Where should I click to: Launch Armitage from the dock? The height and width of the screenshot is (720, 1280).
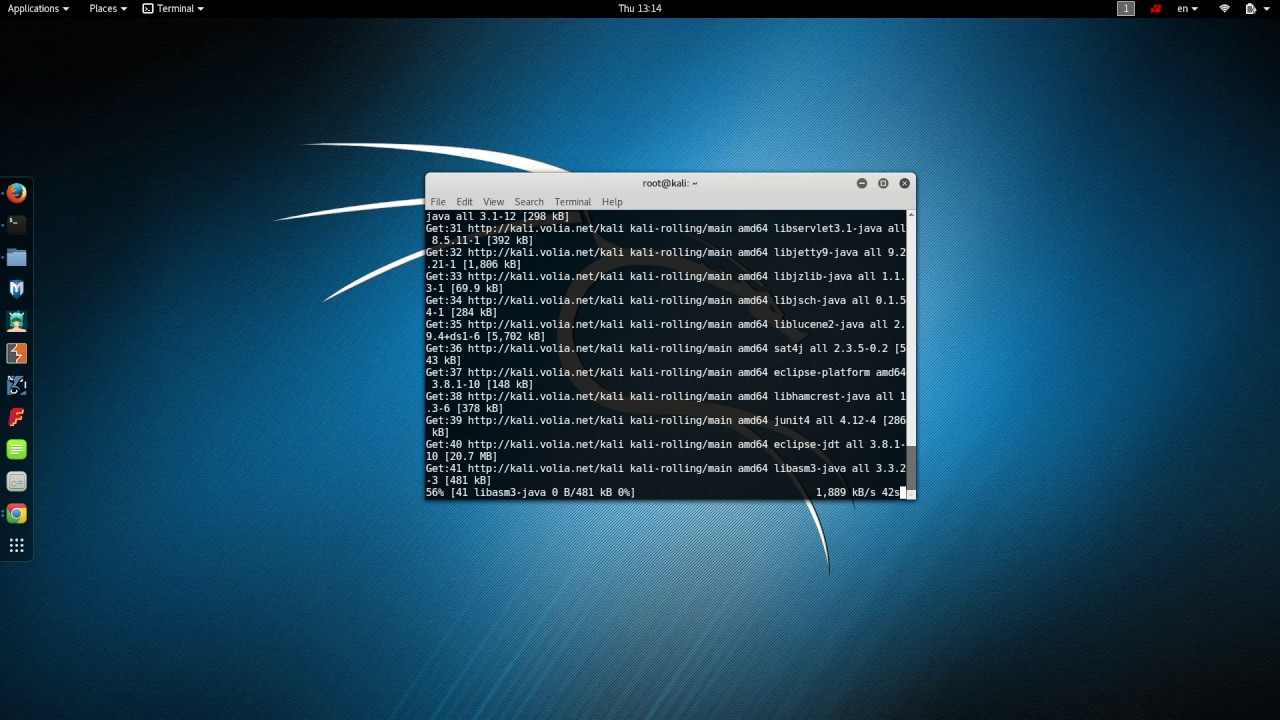tap(16, 321)
